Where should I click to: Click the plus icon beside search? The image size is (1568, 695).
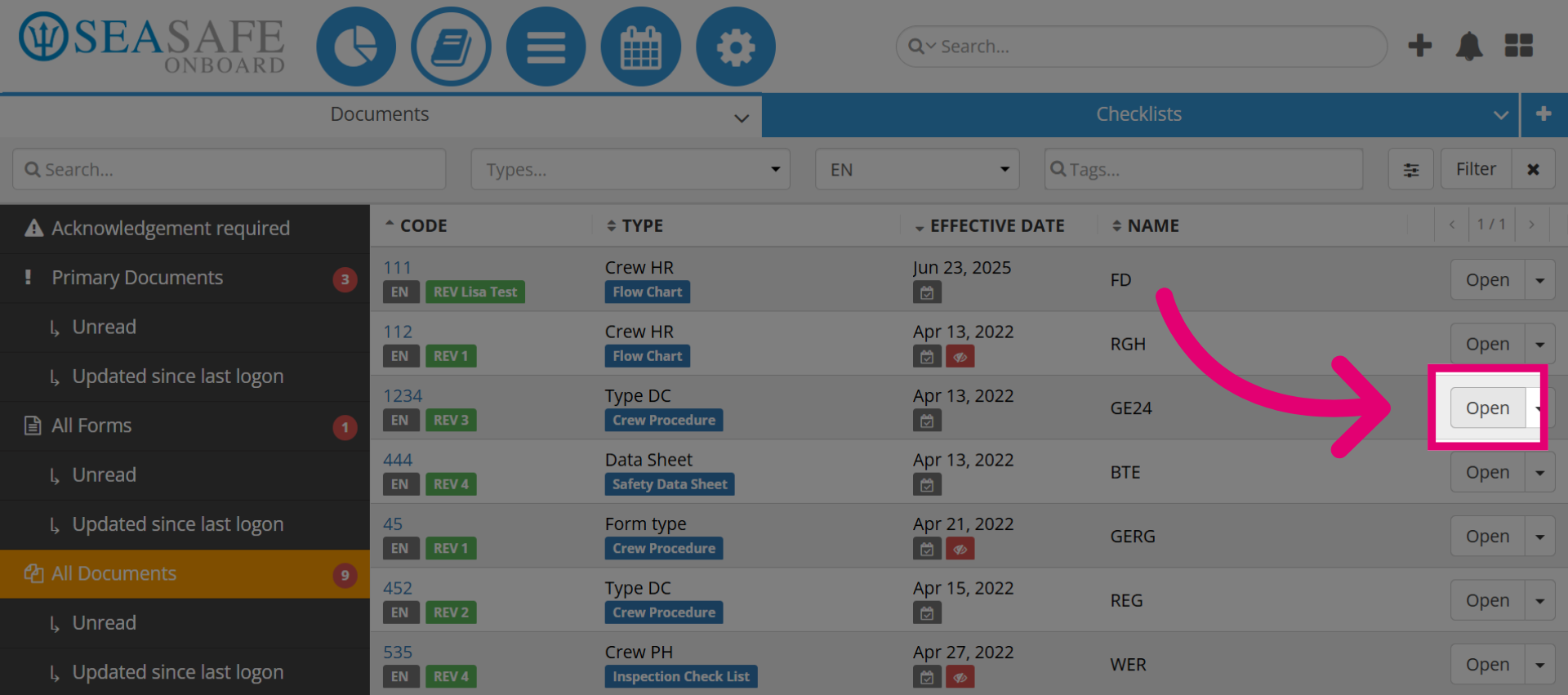tap(1420, 46)
